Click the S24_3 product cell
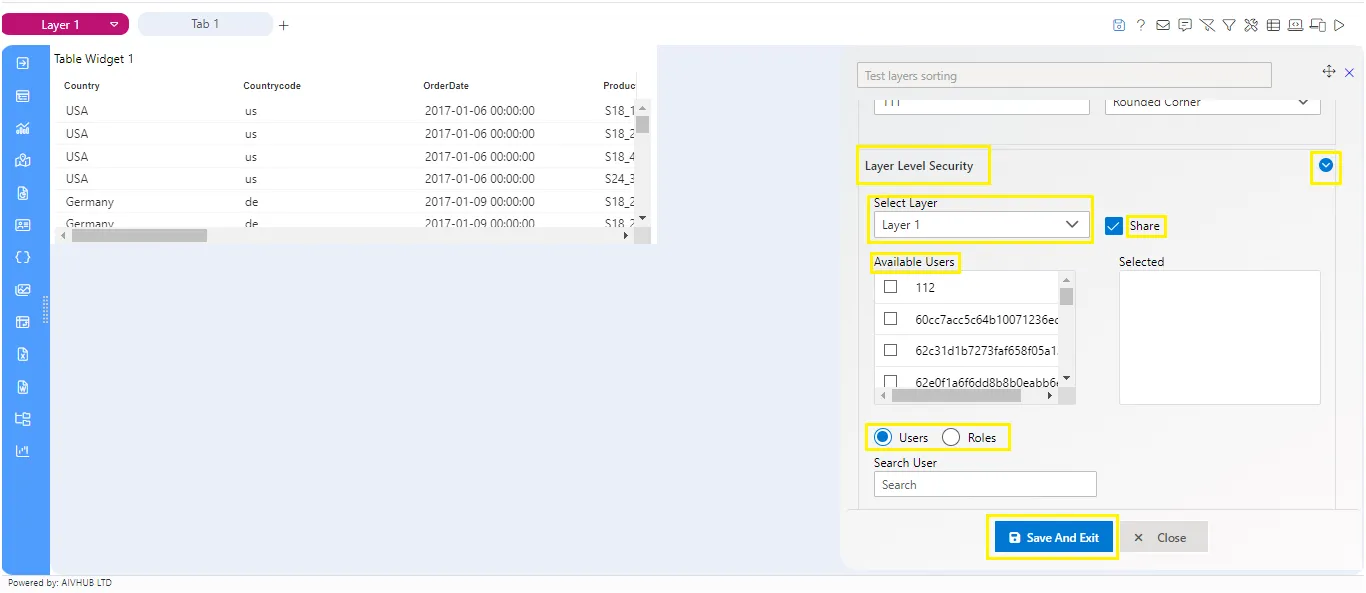 click(620, 179)
